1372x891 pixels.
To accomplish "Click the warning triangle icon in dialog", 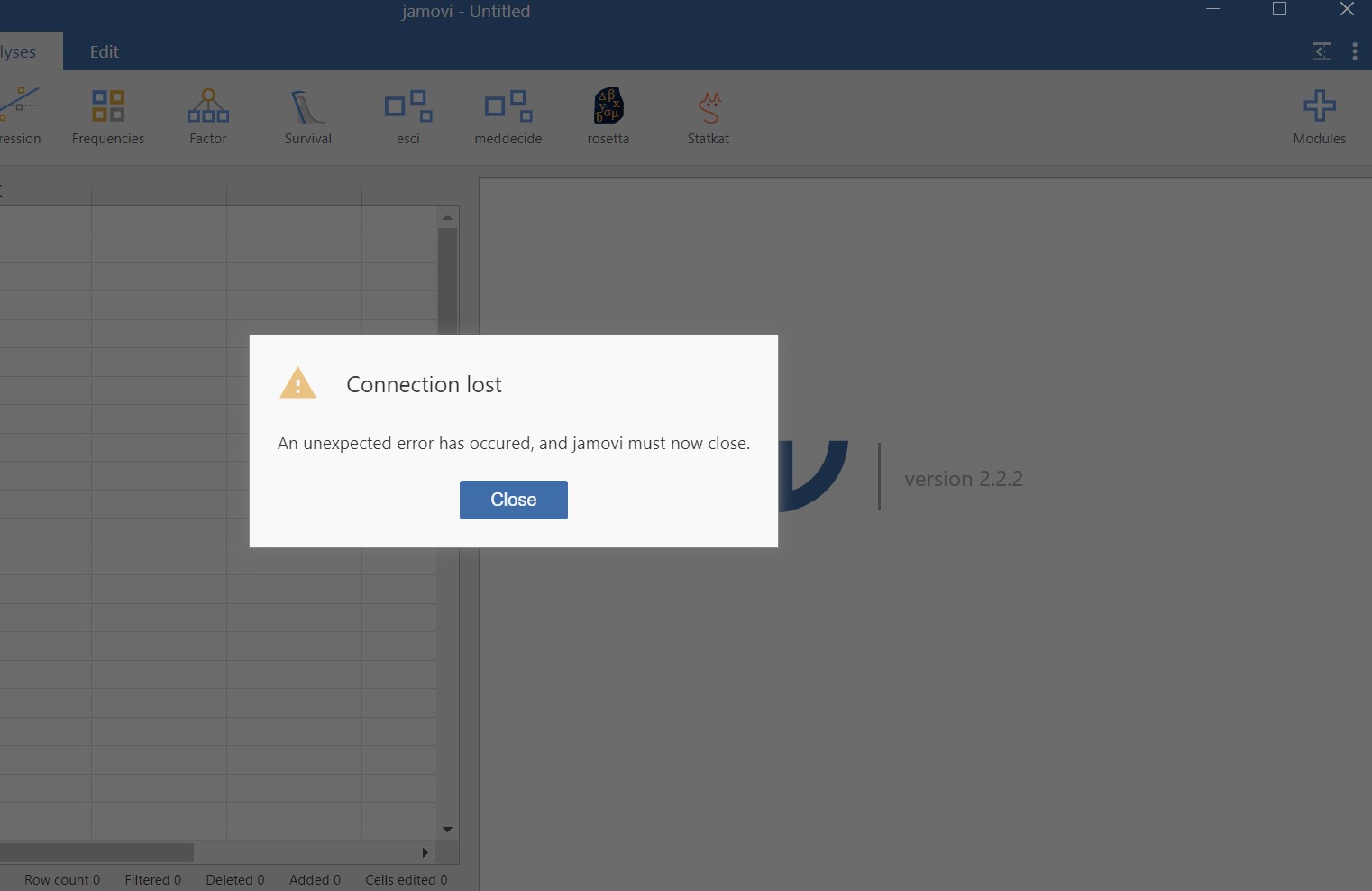I will (297, 383).
